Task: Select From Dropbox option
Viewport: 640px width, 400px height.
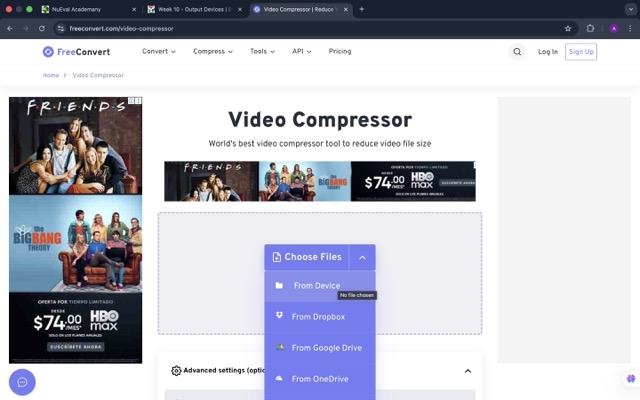Action: point(320,317)
